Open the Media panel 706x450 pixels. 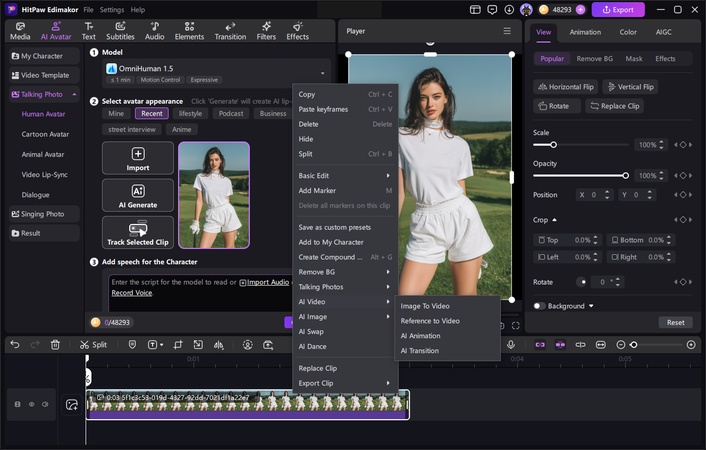[20, 31]
